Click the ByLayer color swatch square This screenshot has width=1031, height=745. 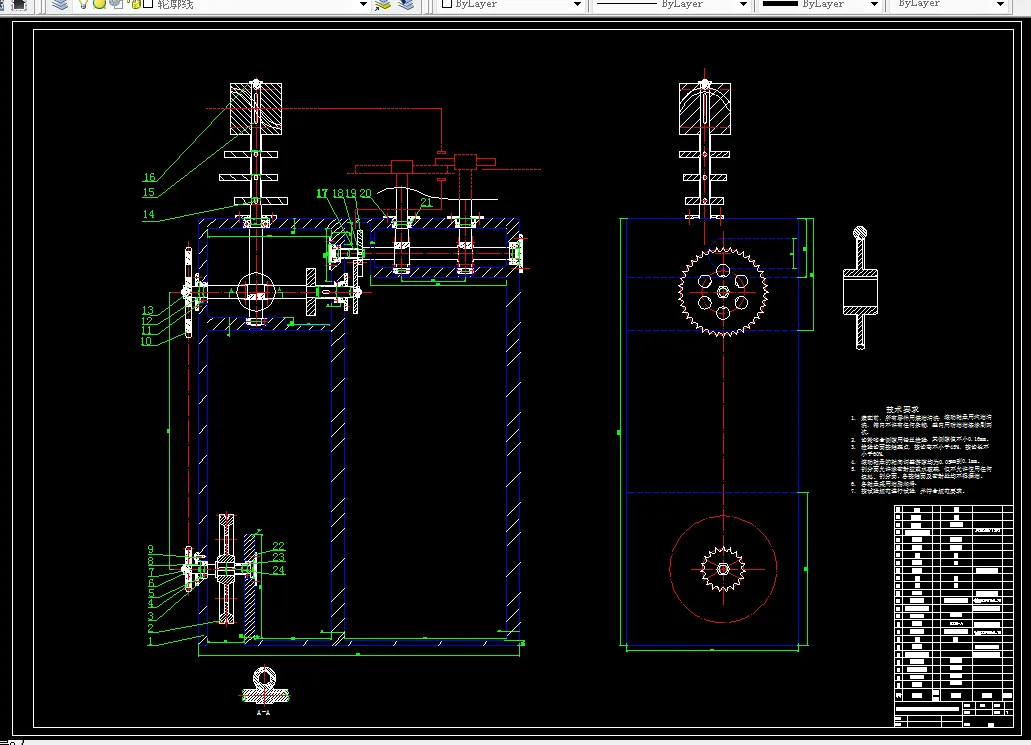coord(447,3)
